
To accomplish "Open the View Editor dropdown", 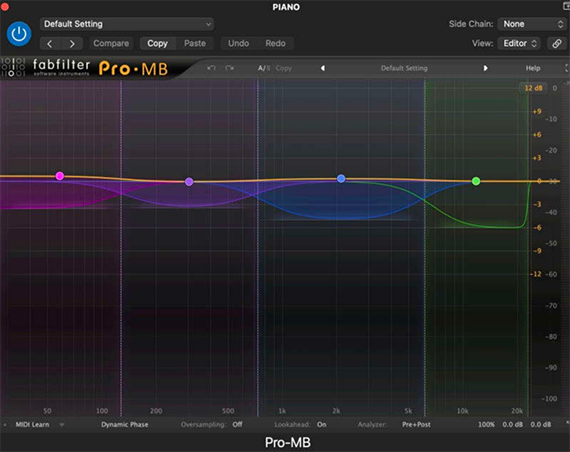I will click(519, 43).
